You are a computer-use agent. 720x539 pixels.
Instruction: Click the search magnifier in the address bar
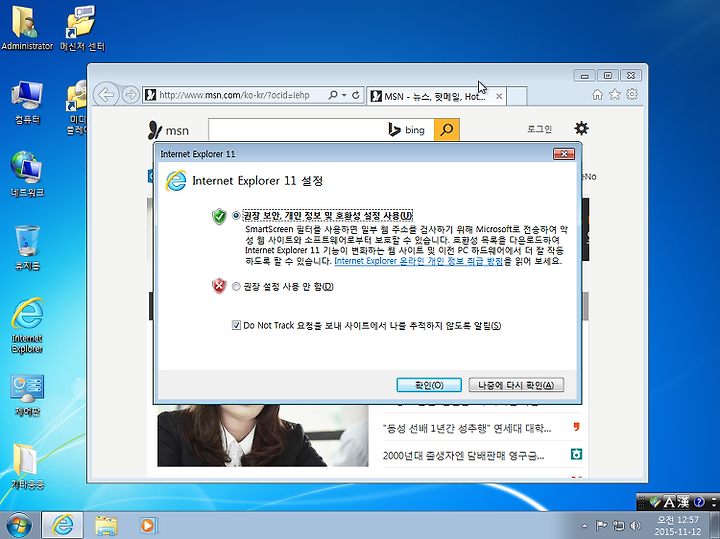click(x=332, y=95)
